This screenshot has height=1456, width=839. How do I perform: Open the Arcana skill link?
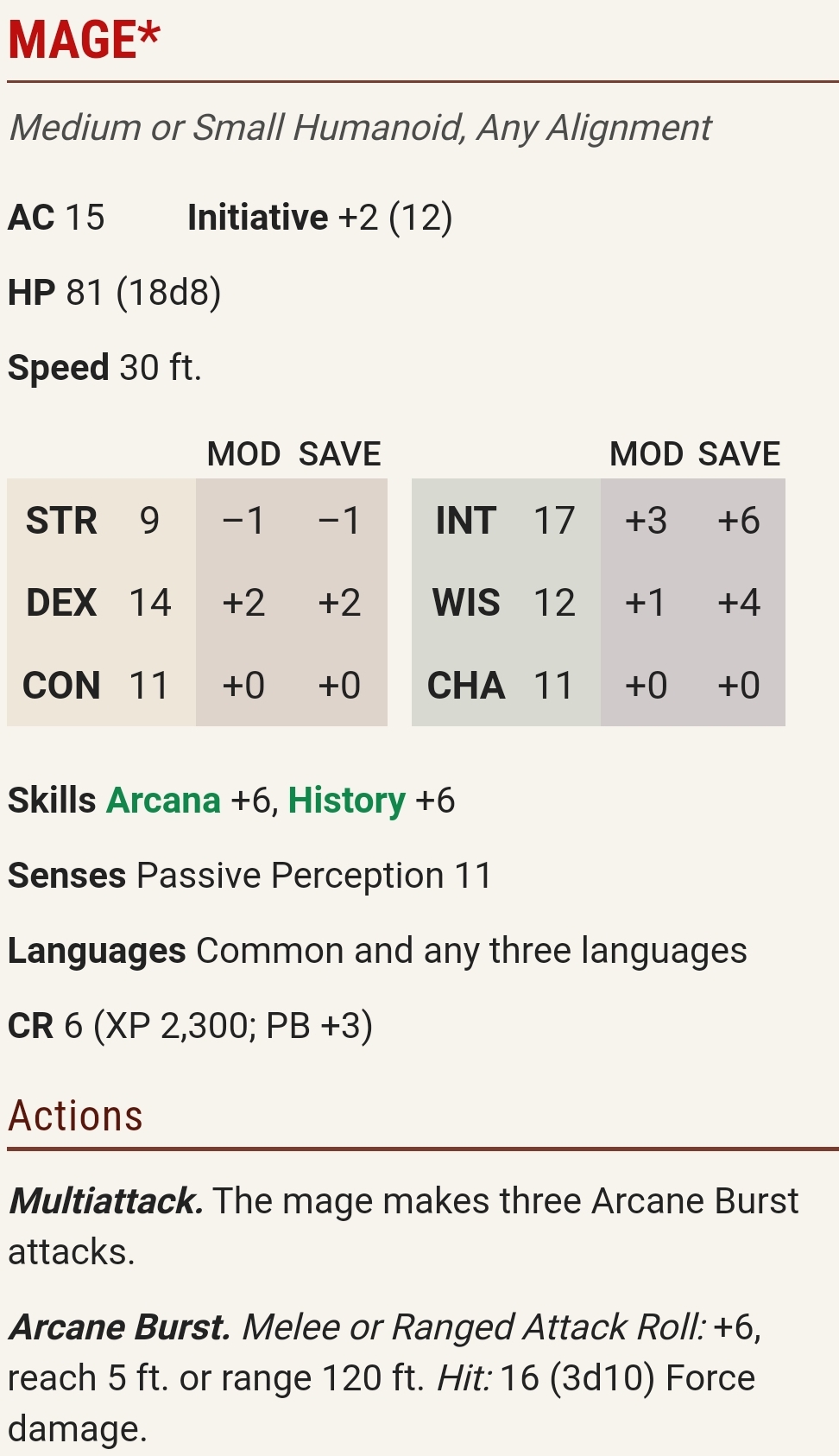[x=163, y=801]
